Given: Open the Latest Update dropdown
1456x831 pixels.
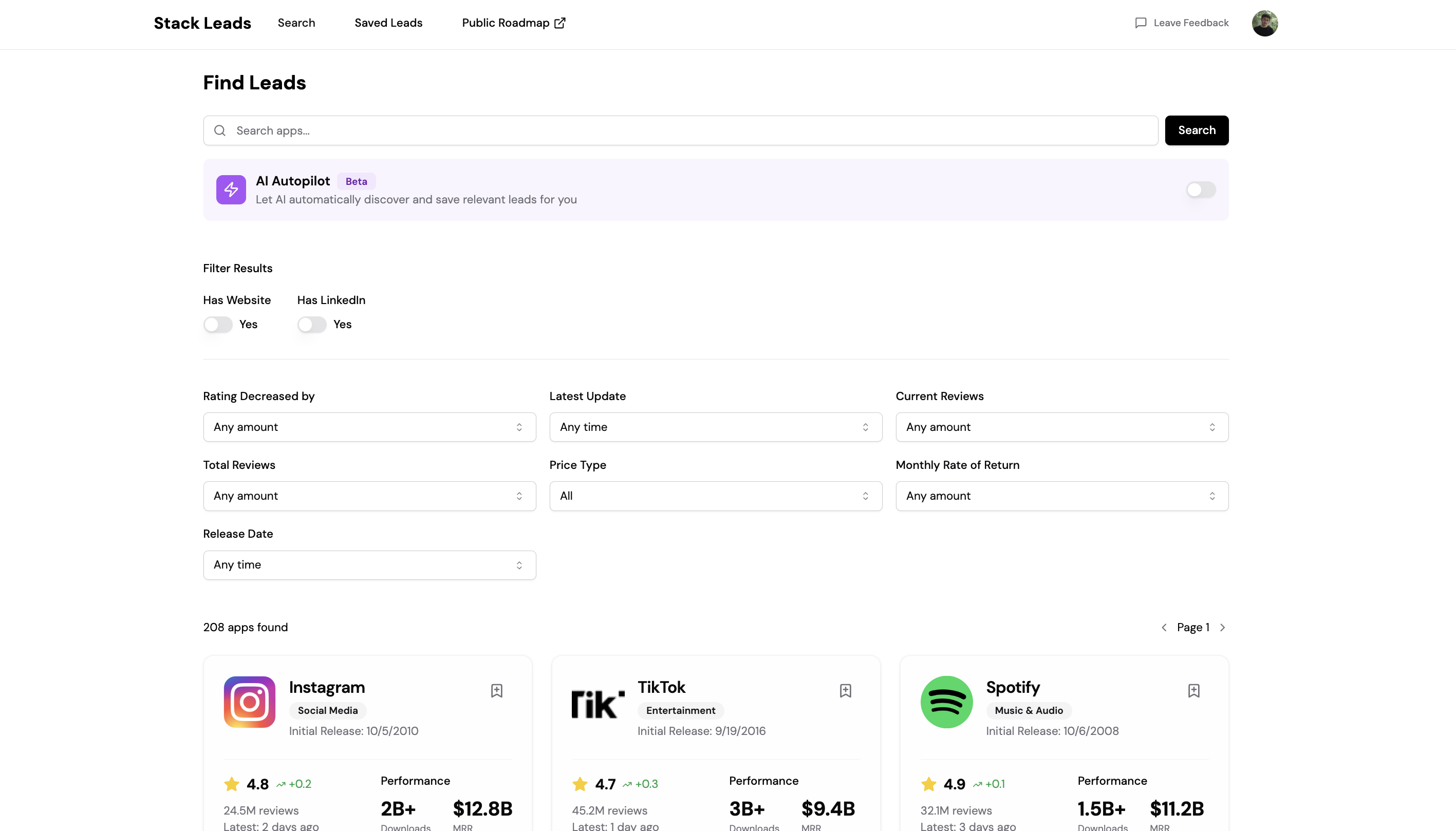Looking at the screenshot, I should [716, 427].
